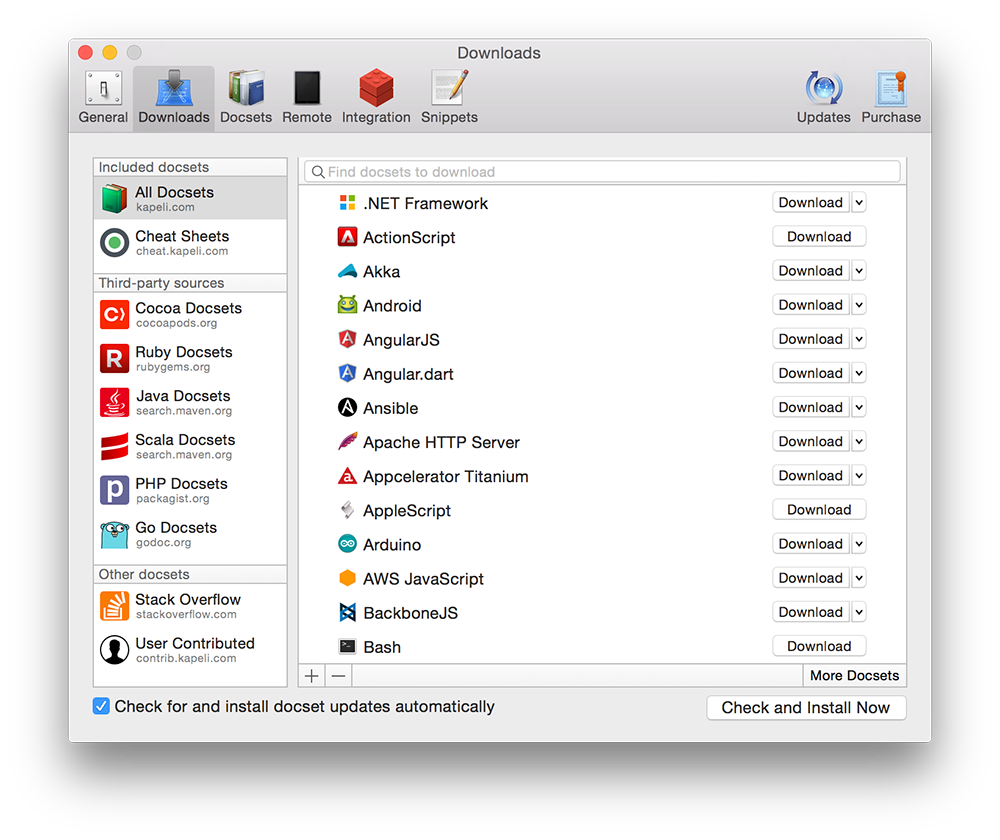Click Check and Install Now
Image resolution: width=1000 pixels, height=840 pixels.
click(806, 707)
